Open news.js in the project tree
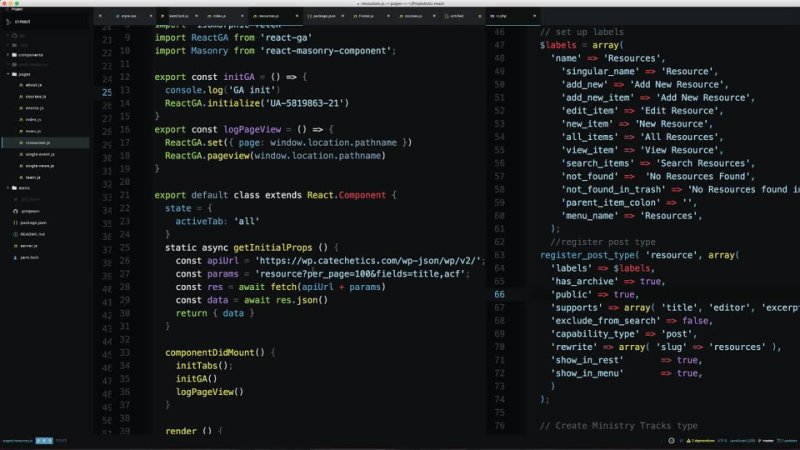This screenshot has width=800, height=450. pos(33,131)
